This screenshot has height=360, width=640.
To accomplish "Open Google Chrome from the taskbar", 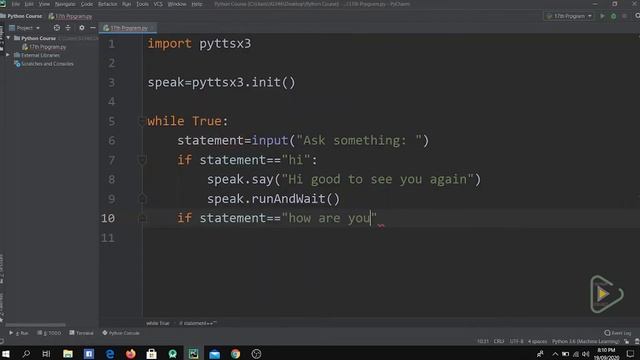I will coord(236,353).
